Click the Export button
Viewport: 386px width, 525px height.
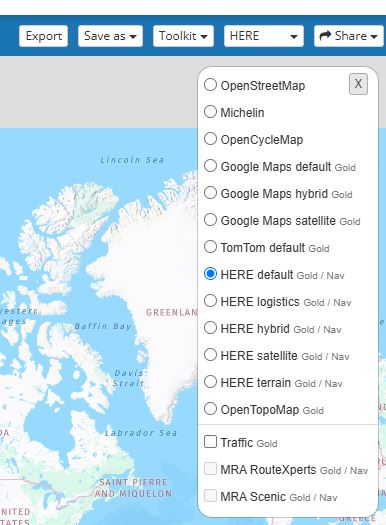tap(44, 36)
